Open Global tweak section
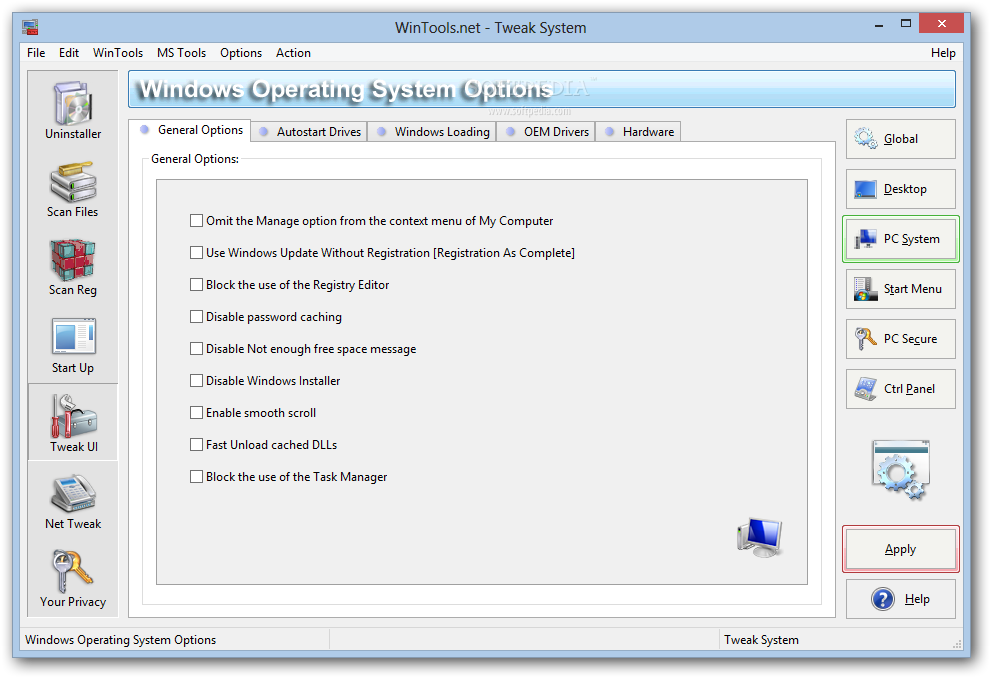Viewport: 991px width, 678px height. point(901,139)
